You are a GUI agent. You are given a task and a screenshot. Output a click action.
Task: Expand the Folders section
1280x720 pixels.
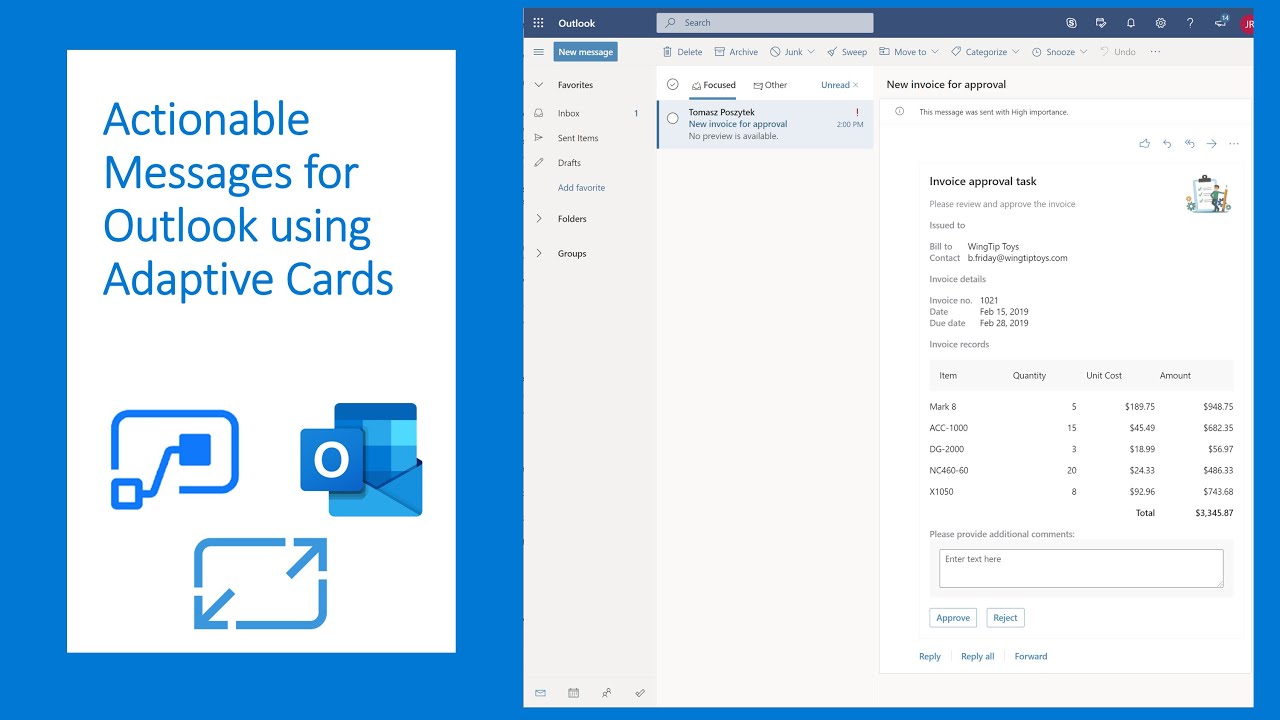539,218
